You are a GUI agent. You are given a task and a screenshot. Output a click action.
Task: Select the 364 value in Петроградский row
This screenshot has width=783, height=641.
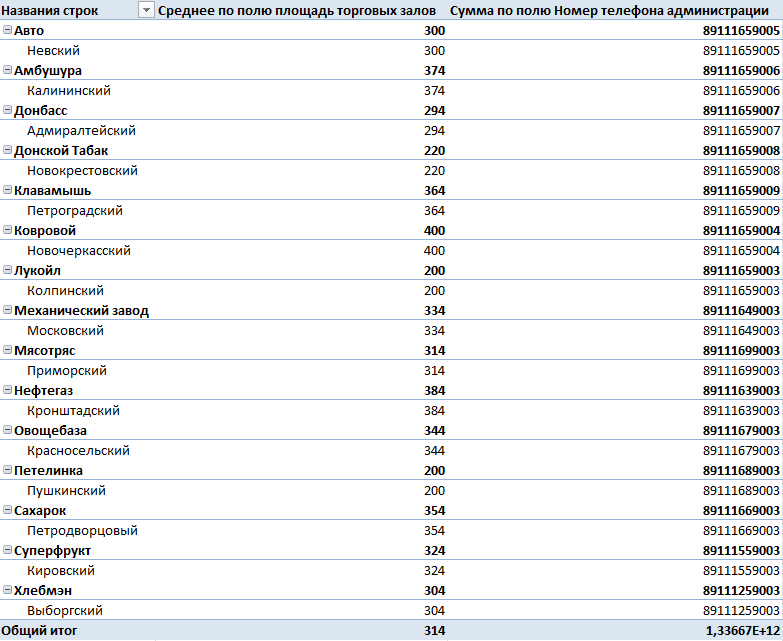(434, 210)
